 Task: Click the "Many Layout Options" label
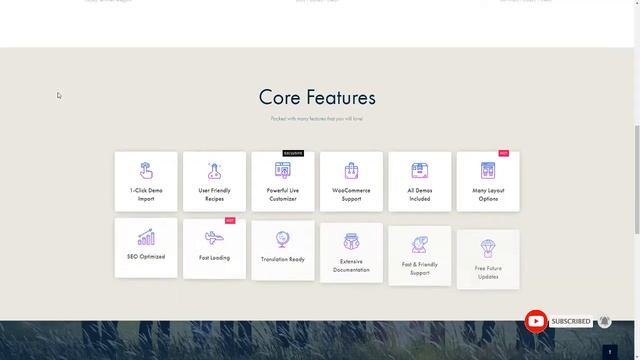(488, 195)
